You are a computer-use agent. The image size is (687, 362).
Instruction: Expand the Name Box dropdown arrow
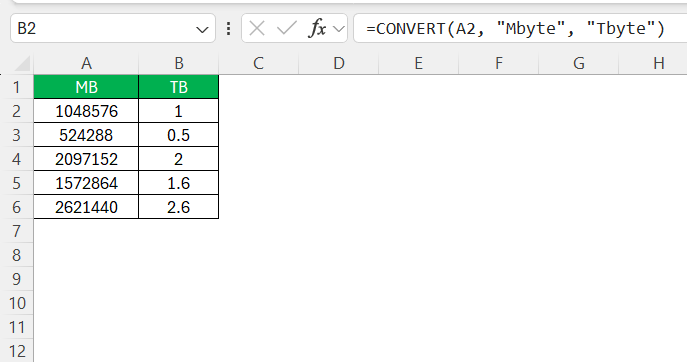tap(202, 30)
